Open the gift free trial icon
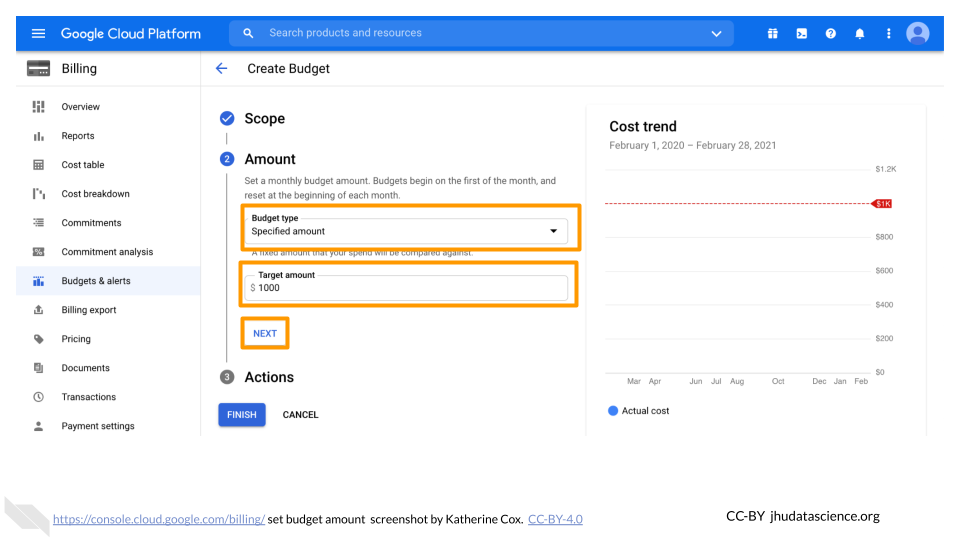The image size is (960, 540). click(x=773, y=34)
